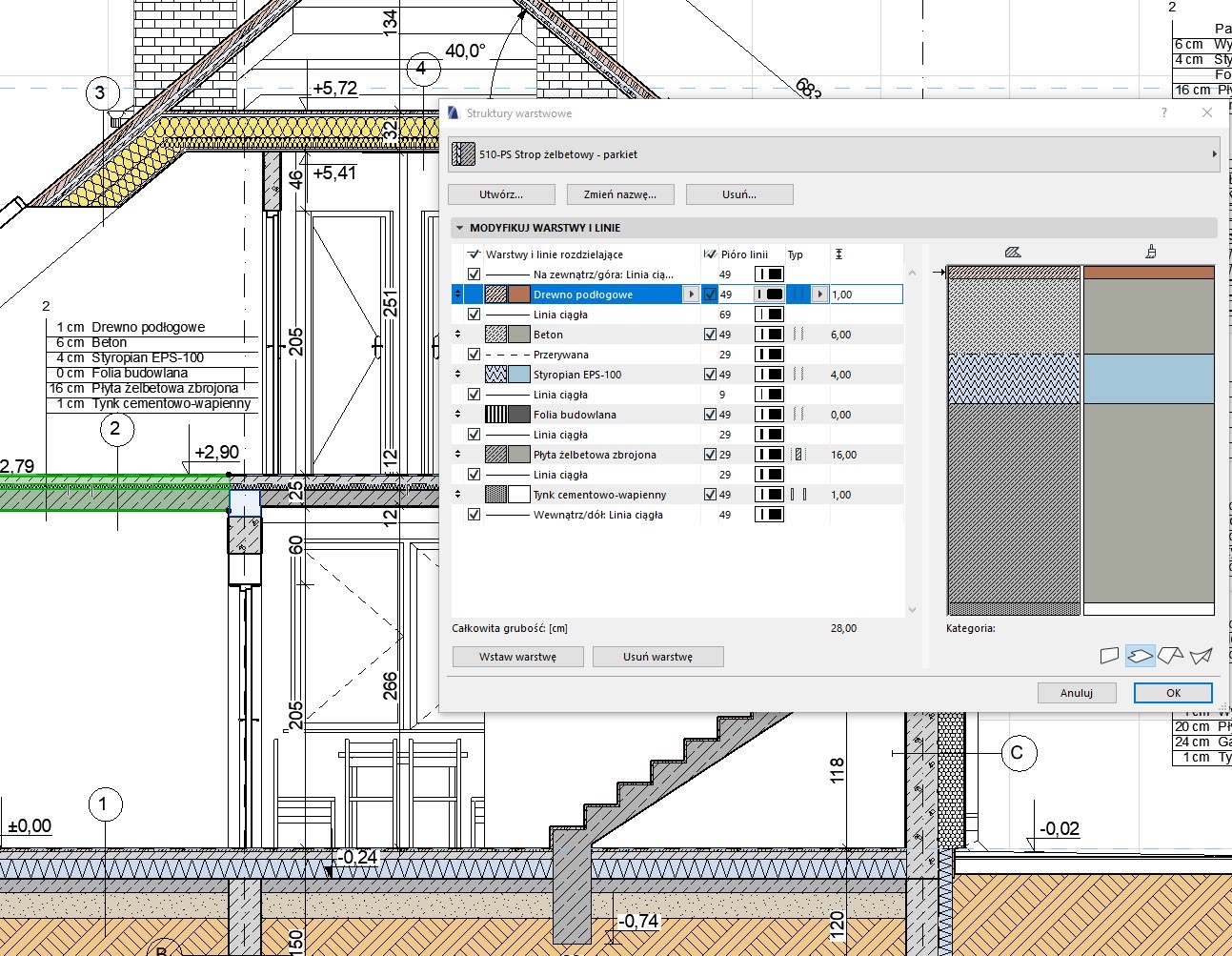Select the shell category icon
The height and width of the screenshot is (956, 1232).
tap(1202, 656)
